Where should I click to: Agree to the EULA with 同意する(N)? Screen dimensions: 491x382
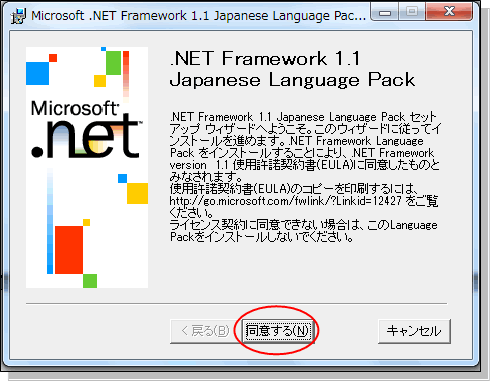[278, 331]
